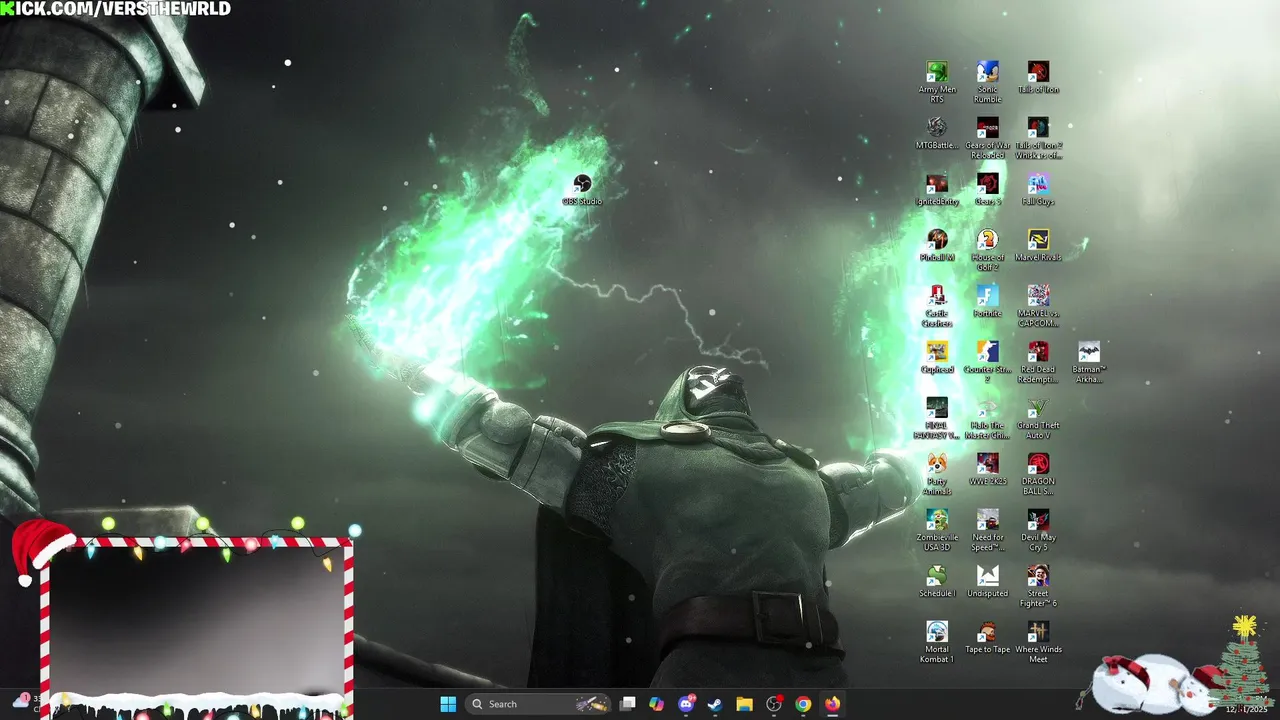Click the Zombieville USA 3D icon
The height and width of the screenshot is (720, 1280).
coord(937,530)
